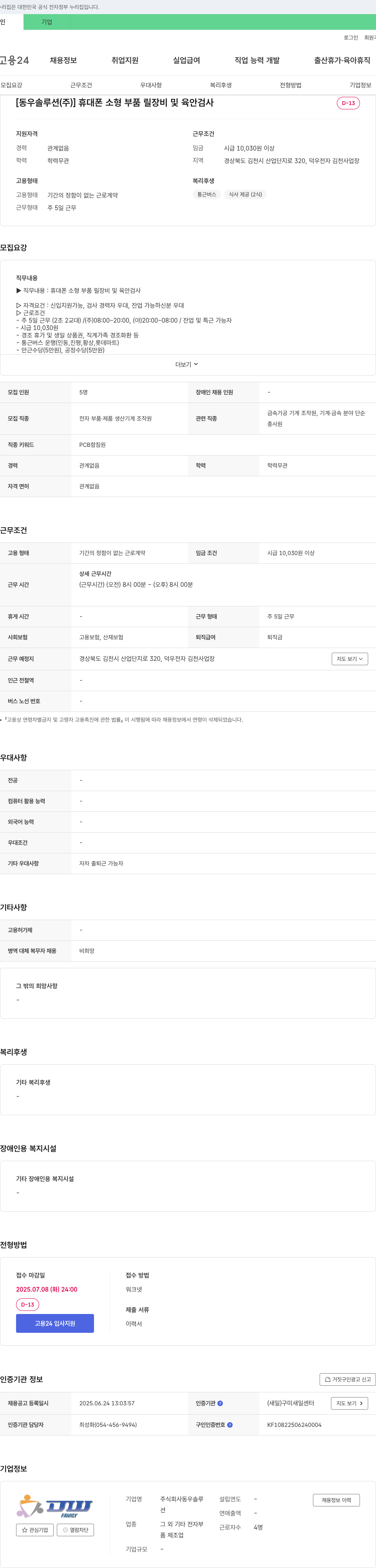
Task: Click the deadline date 2025.07.08 (화) 24:00
Action: click(x=47, y=1289)
